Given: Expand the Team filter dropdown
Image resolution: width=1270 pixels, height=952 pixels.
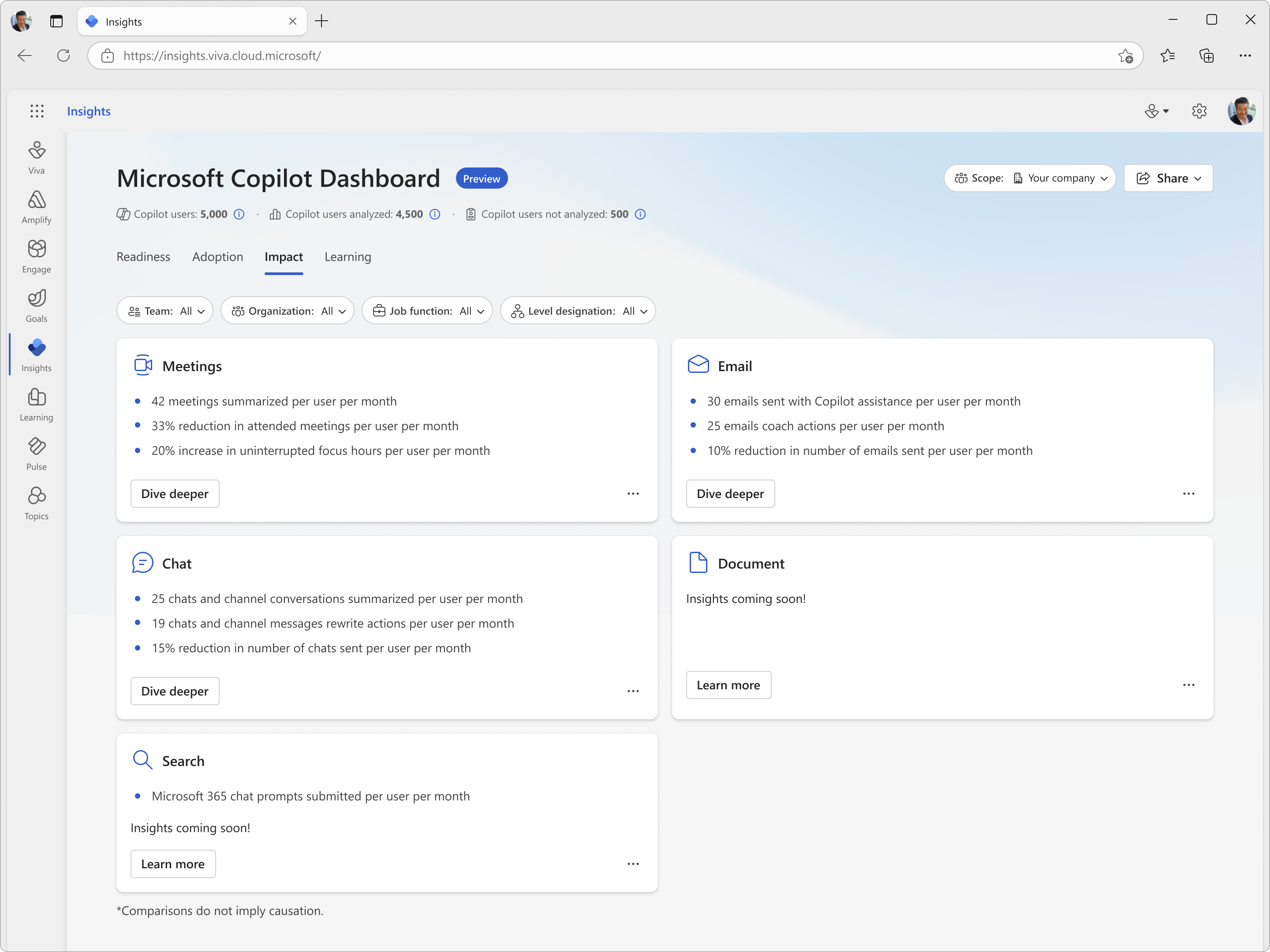Looking at the screenshot, I should (165, 310).
